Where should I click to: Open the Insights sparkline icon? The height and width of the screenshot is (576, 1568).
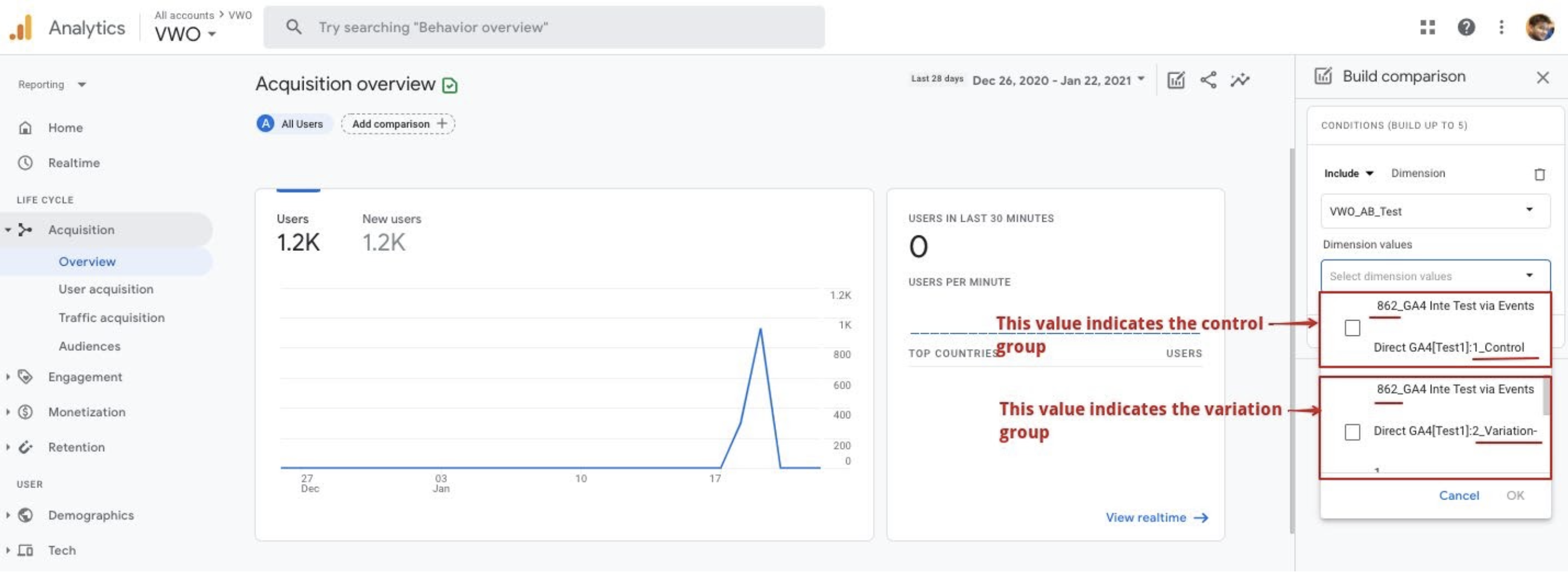[1240, 81]
